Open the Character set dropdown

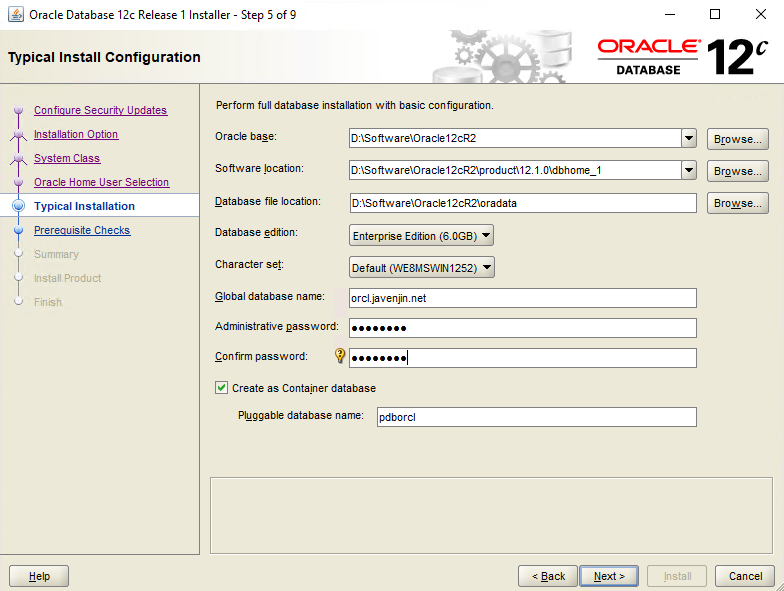tap(422, 268)
